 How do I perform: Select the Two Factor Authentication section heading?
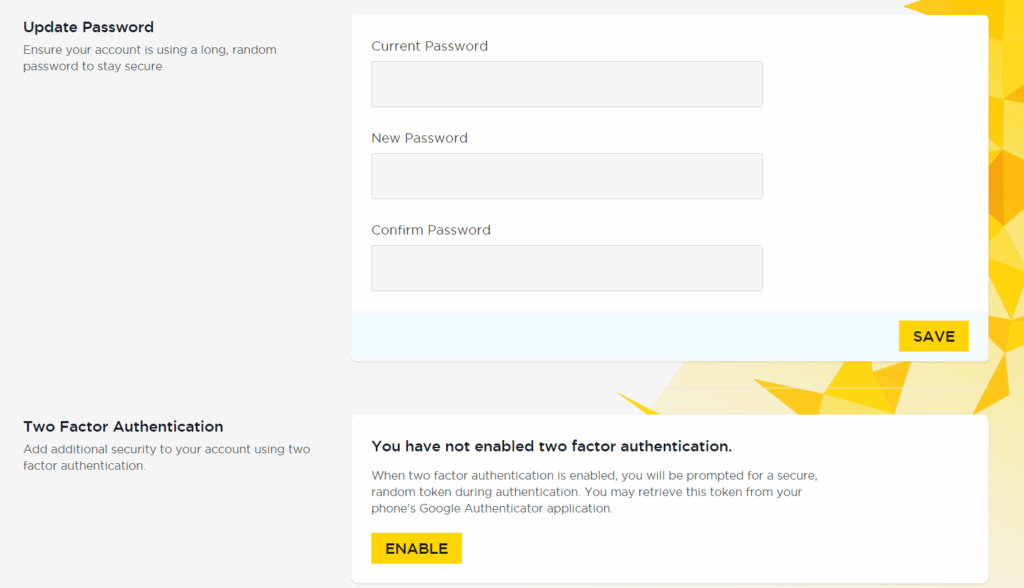click(123, 427)
